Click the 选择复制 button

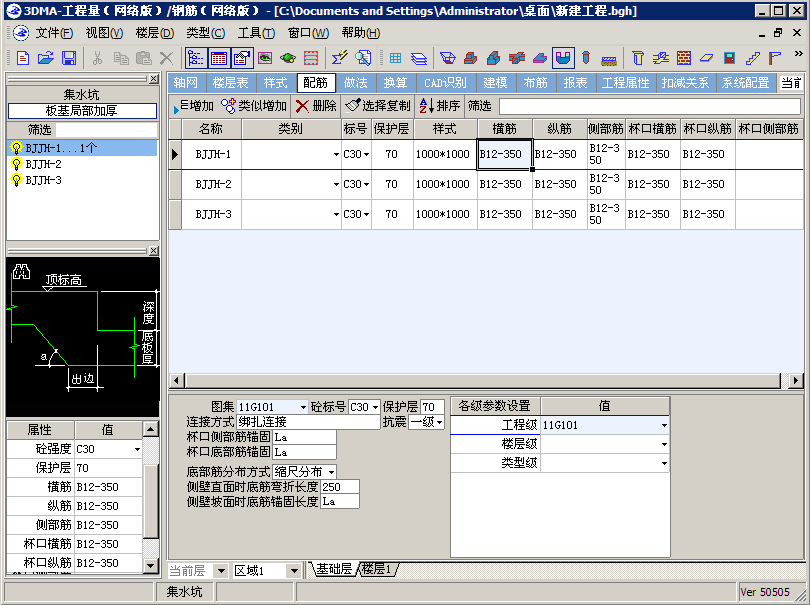(x=378, y=106)
